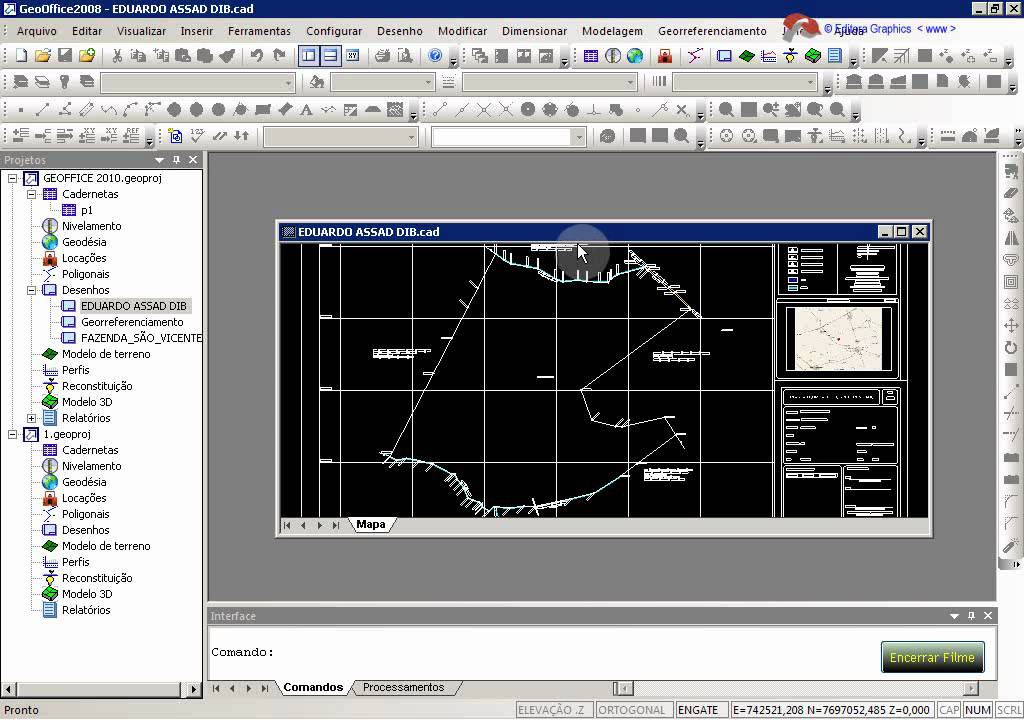Toggle ORTOGONAL mode in the status bar
The height and width of the screenshot is (720, 1024).
click(632, 710)
